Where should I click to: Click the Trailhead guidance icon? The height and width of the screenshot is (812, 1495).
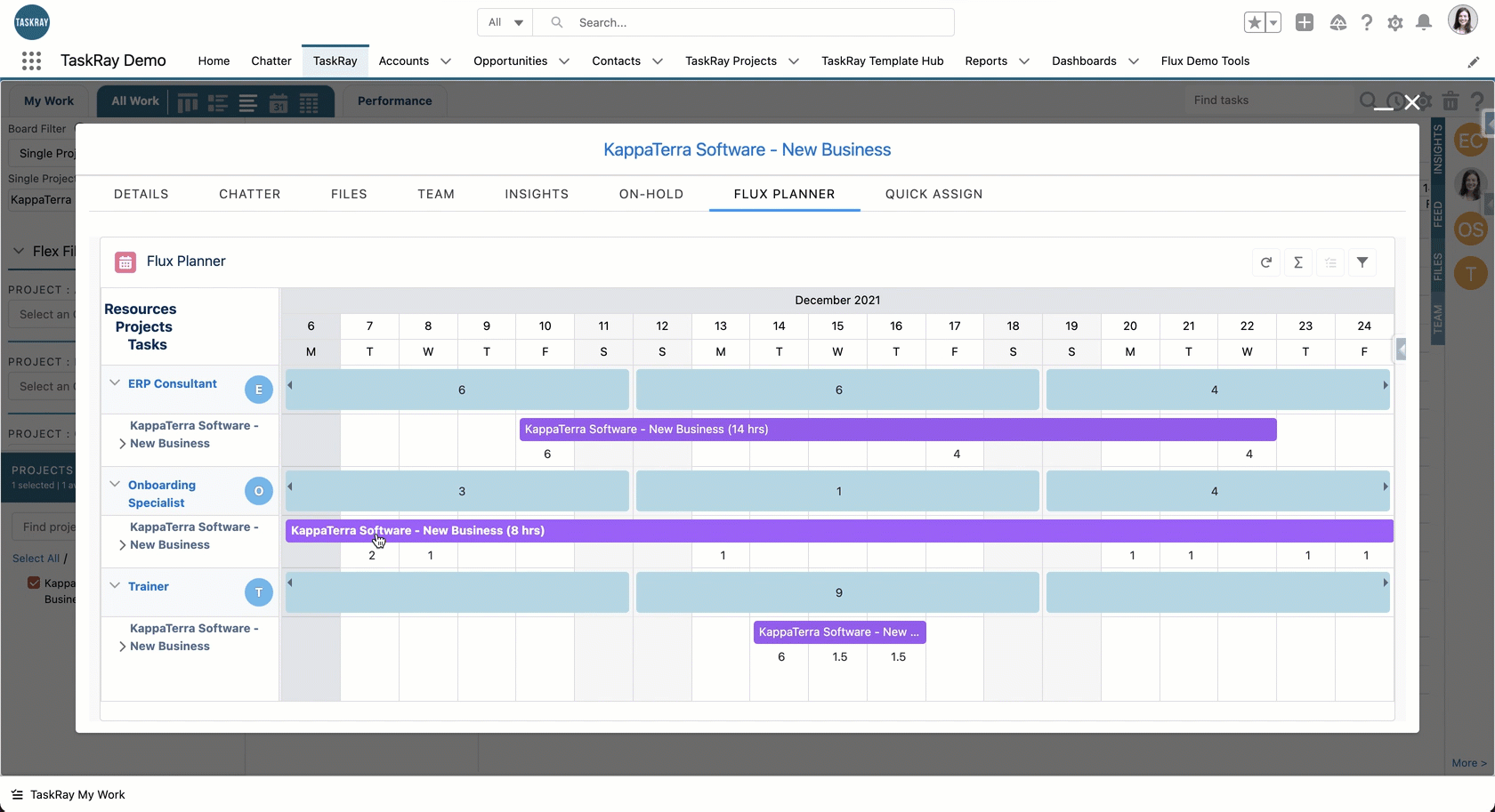click(x=1337, y=23)
